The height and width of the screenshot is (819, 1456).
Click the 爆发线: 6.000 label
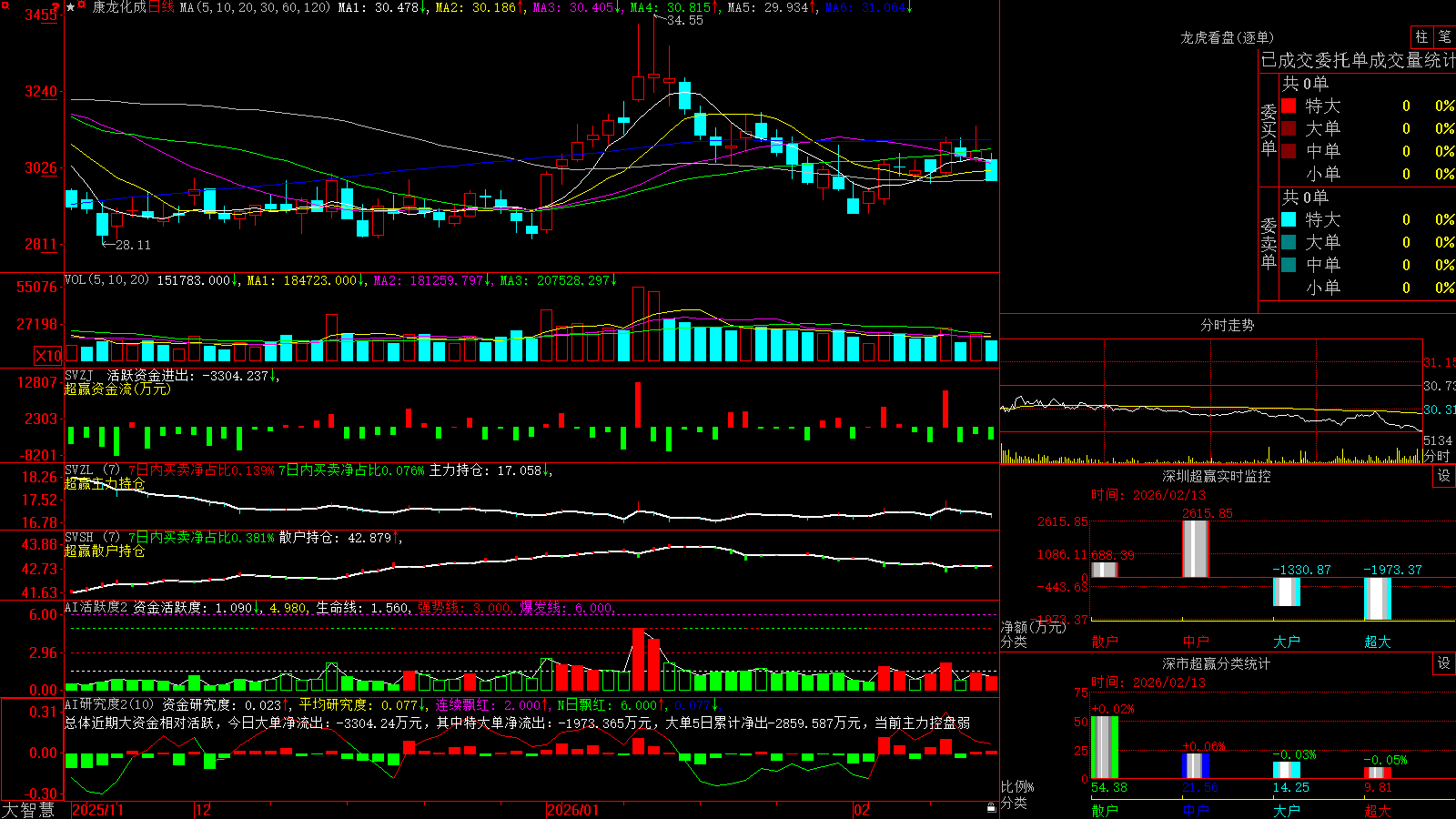pos(567,608)
